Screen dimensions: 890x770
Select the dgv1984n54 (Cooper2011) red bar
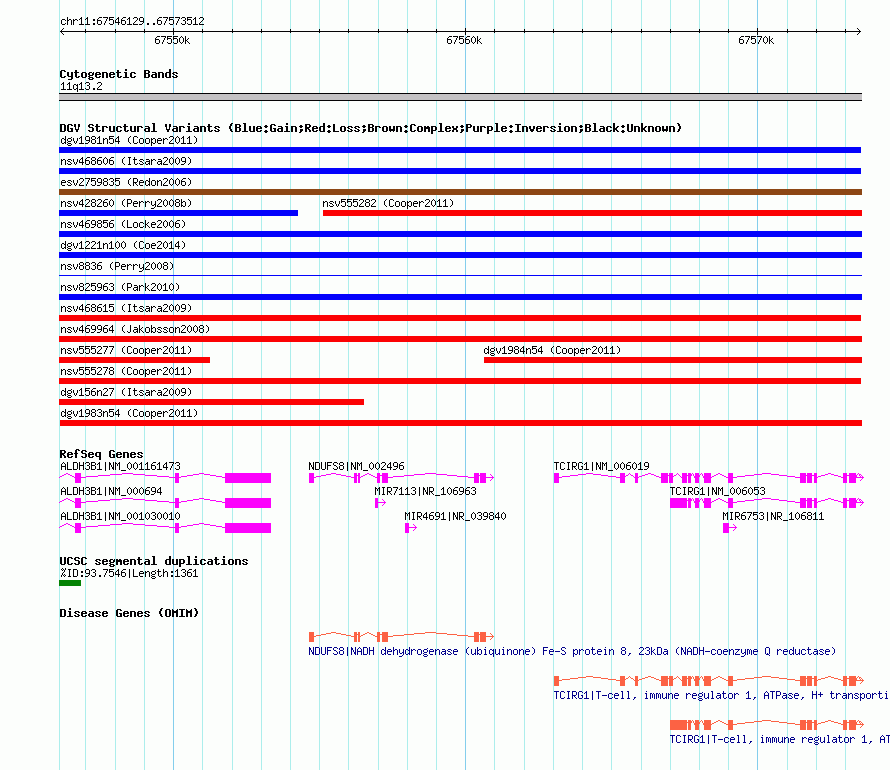[673, 360]
